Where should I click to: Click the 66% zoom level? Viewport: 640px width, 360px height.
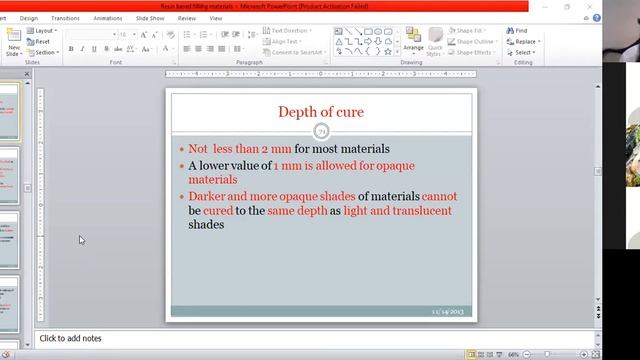tap(513, 355)
